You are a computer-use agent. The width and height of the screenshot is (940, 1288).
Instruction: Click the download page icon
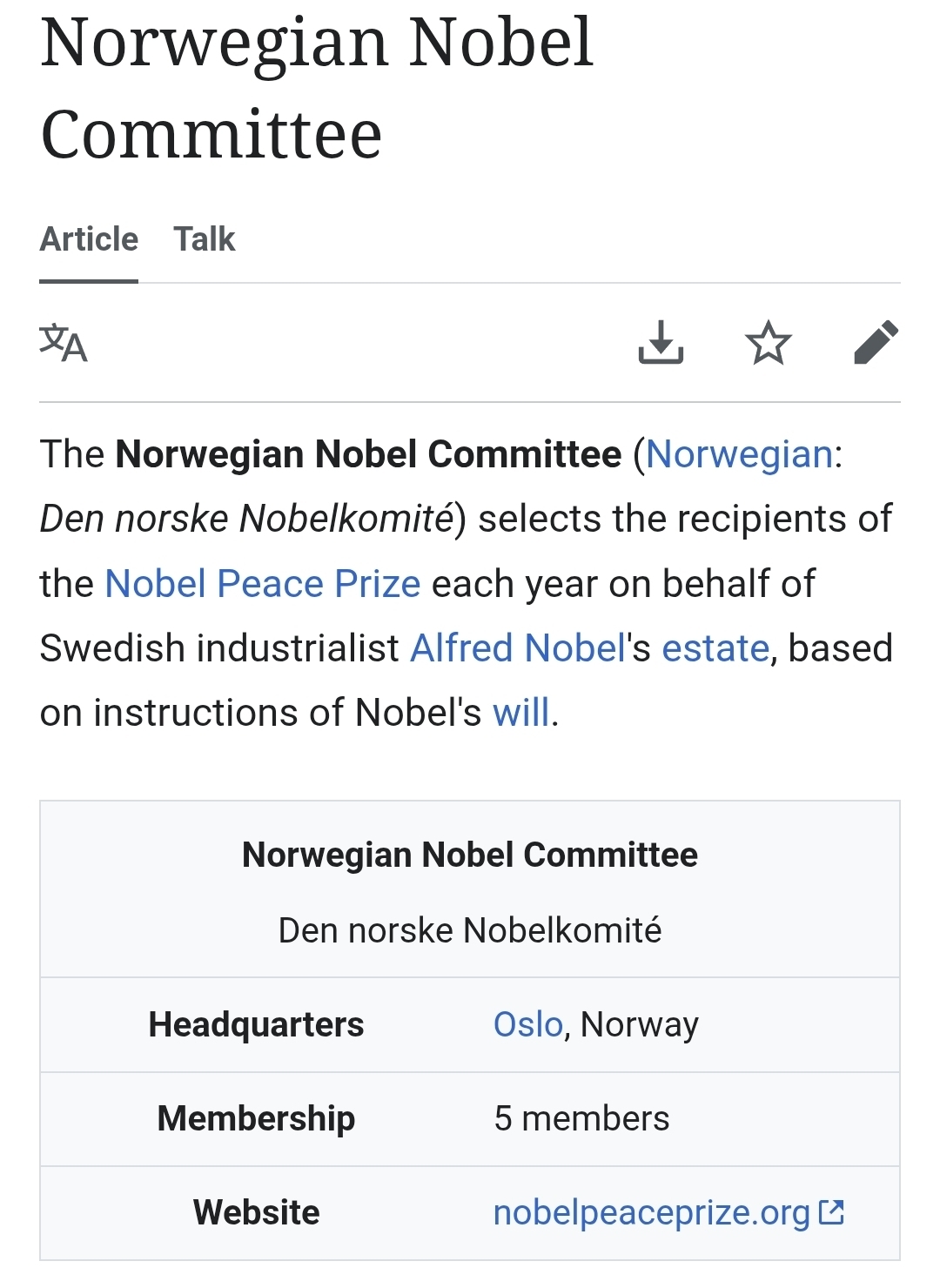pos(661,342)
